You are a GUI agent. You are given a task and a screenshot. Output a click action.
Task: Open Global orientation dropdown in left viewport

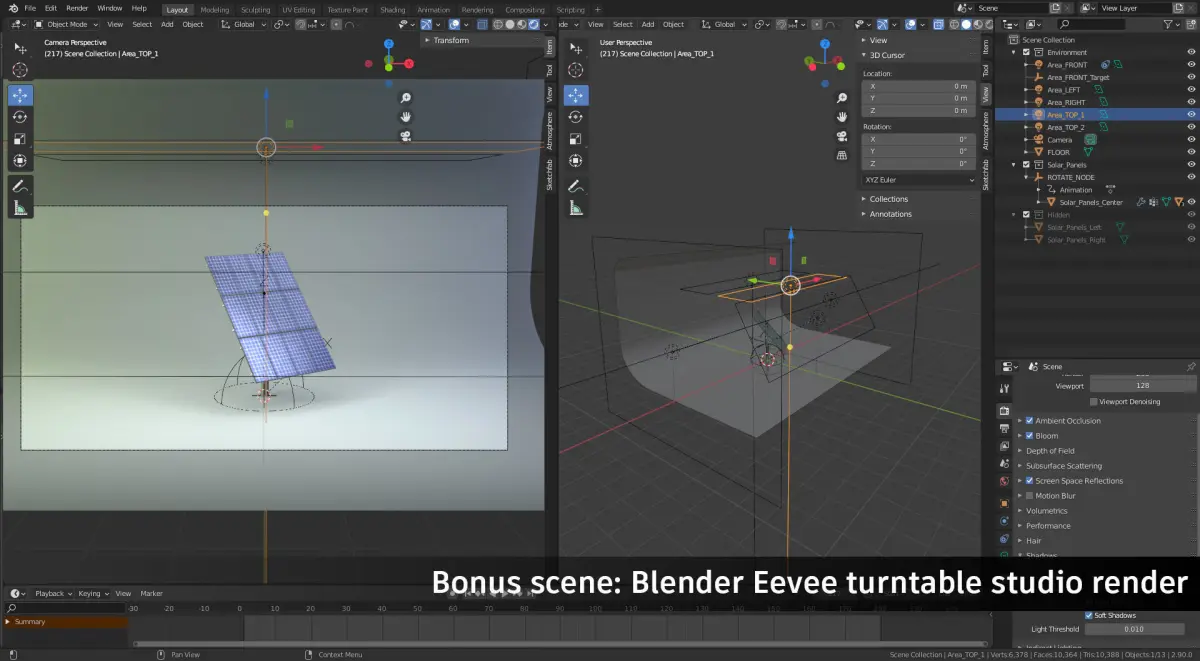click(242, 24)
